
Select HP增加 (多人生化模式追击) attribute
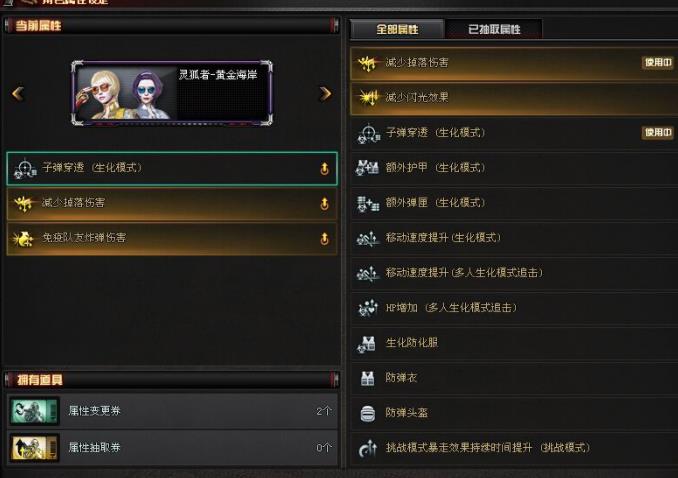(514, 308)
